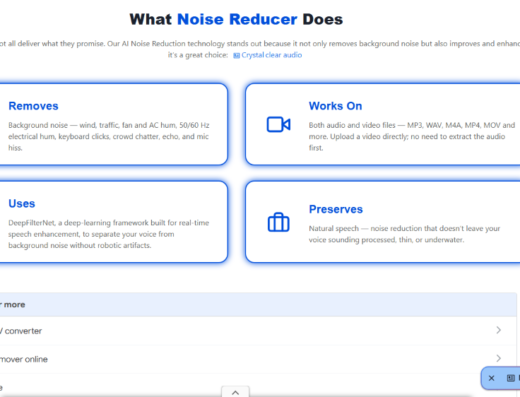Close the floating widget with the X icon

pyautogui.click(x=491, y=378)
